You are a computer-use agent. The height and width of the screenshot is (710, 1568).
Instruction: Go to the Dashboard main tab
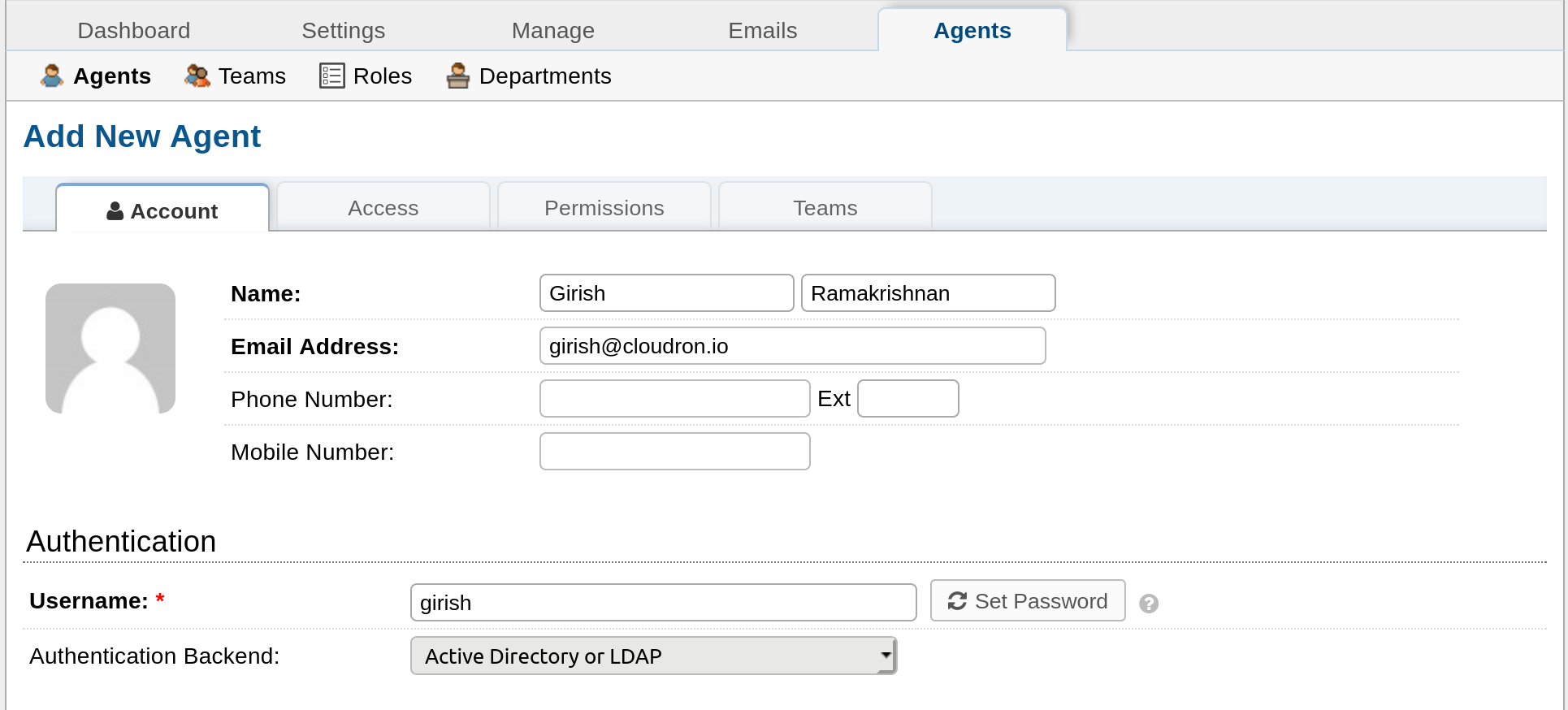[x=134, y=31]
